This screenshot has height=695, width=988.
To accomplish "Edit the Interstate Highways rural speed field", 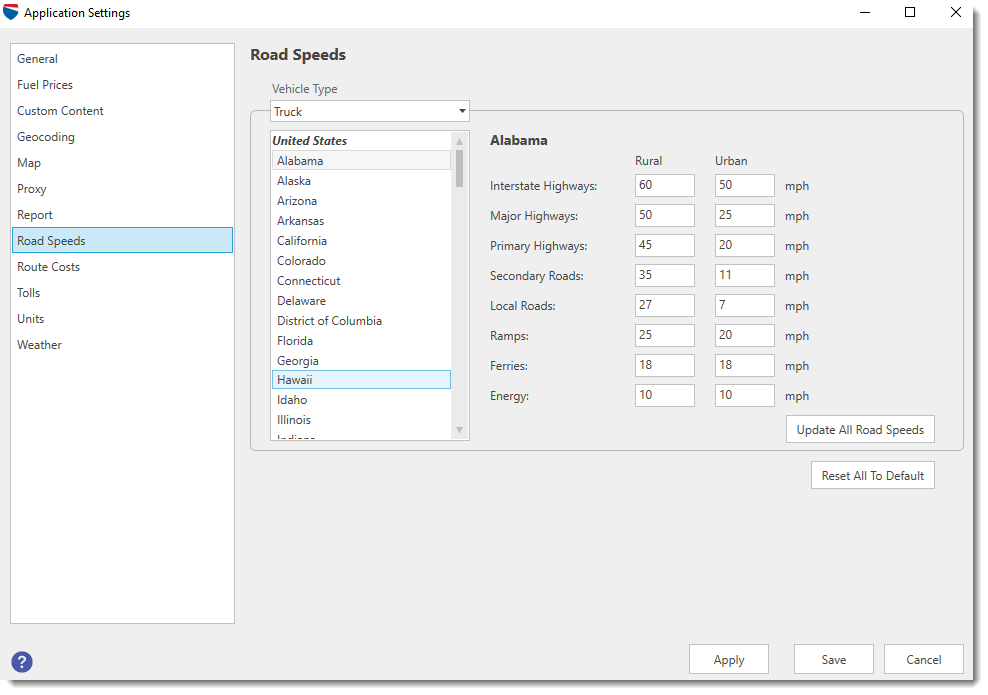I will [x=664, y=186].
